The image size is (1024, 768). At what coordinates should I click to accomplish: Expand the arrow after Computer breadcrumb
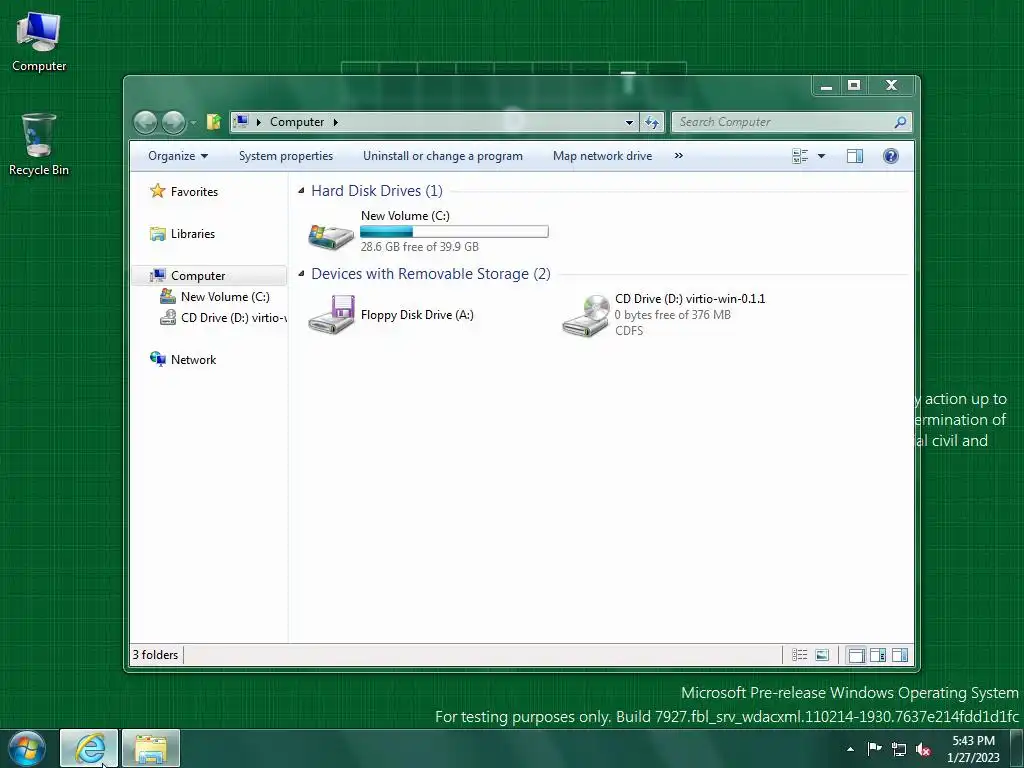click(336, 122)
